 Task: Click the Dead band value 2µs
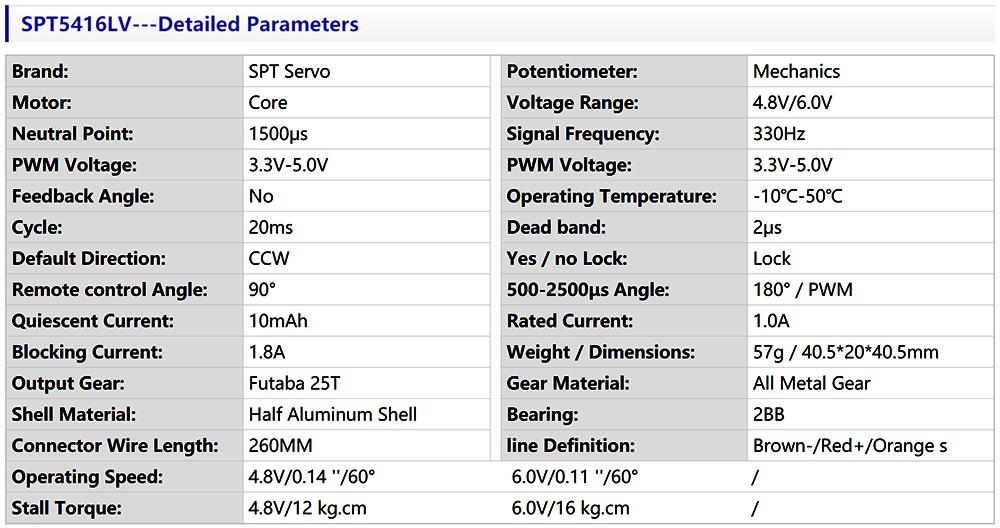[767, 227]
